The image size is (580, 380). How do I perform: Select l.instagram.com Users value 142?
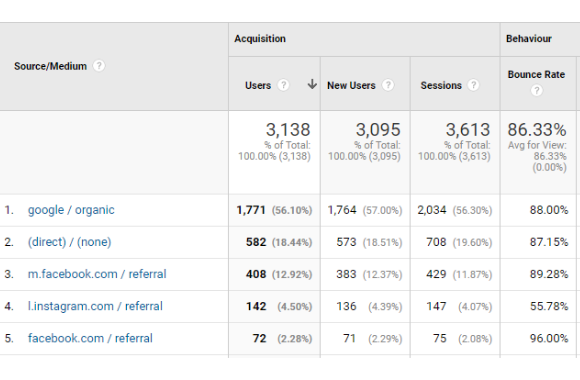click(x=256, y=306)
